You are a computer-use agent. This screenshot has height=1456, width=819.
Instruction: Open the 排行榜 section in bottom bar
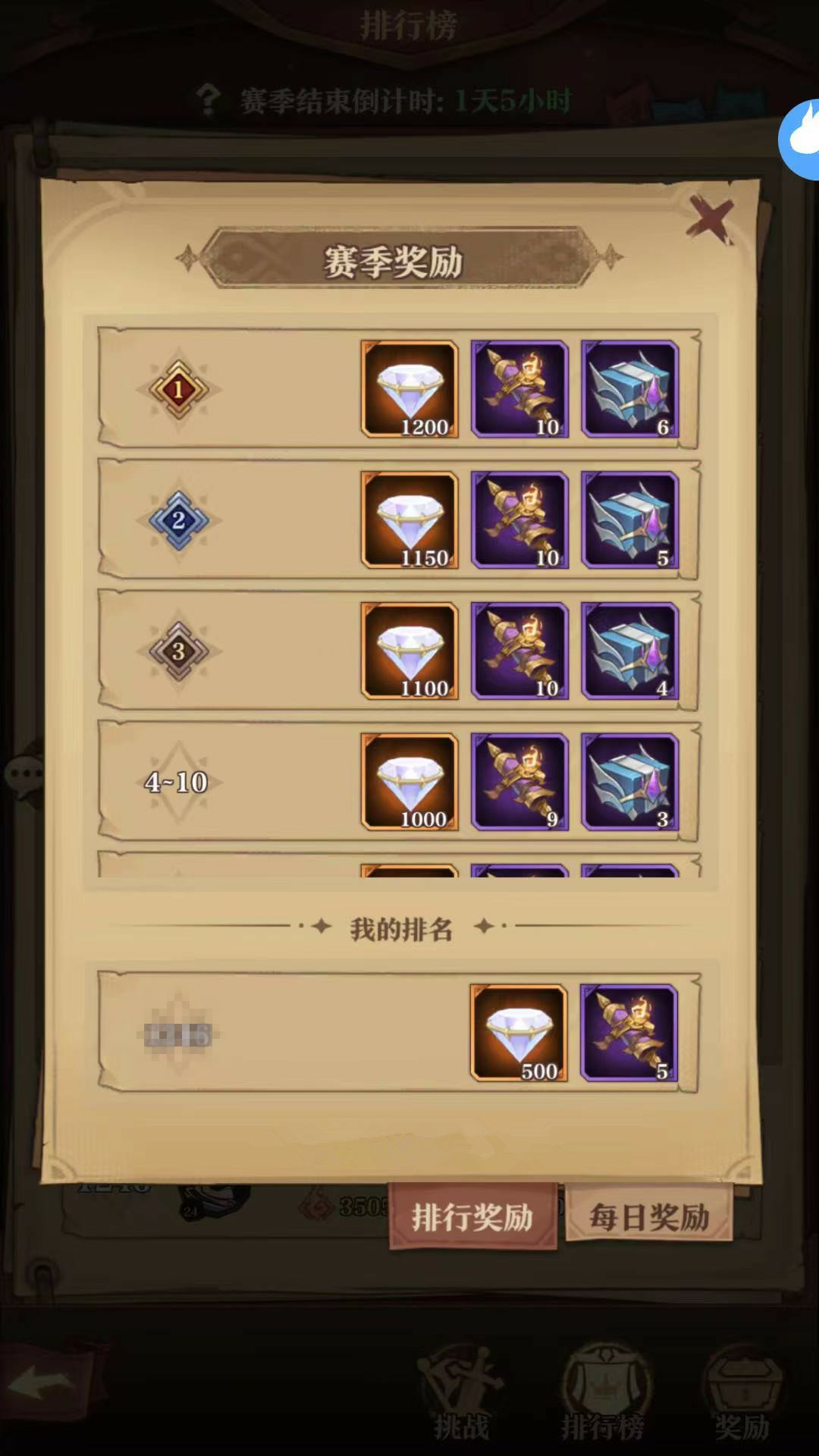pyautogui.click(x=603, y=1393)
